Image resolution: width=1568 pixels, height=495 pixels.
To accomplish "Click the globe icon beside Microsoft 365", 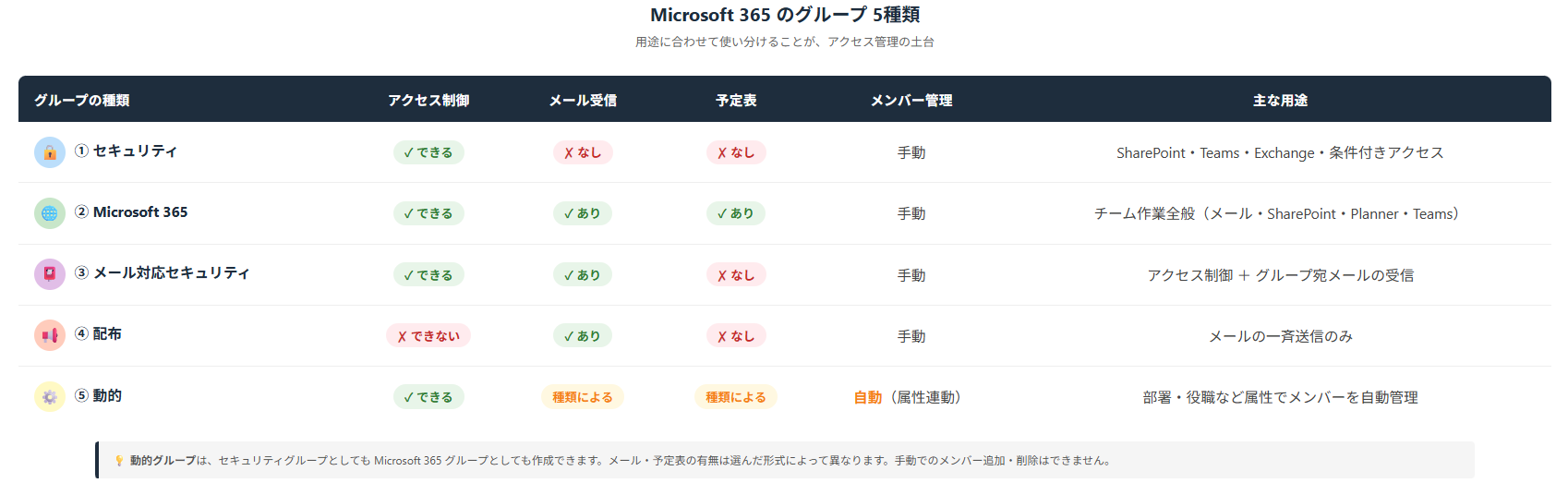I will [50, 213].
